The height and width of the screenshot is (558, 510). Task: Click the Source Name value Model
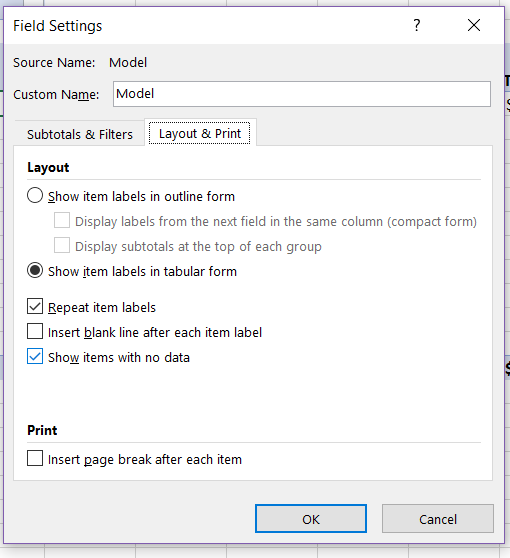click(128, 63)
